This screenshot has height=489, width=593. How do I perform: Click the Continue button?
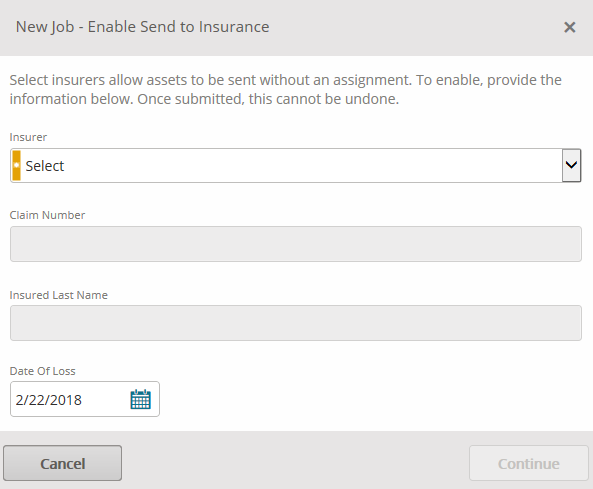(529, 463)
